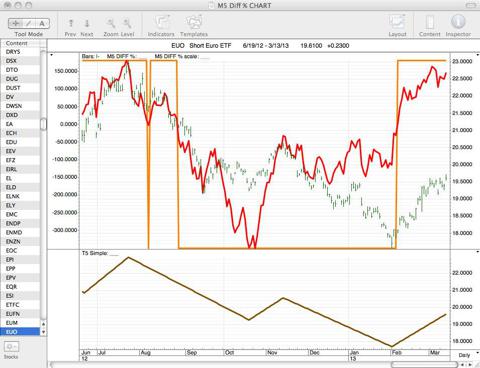
Task: Open the Daily interval dropdown
Action: 465,355
